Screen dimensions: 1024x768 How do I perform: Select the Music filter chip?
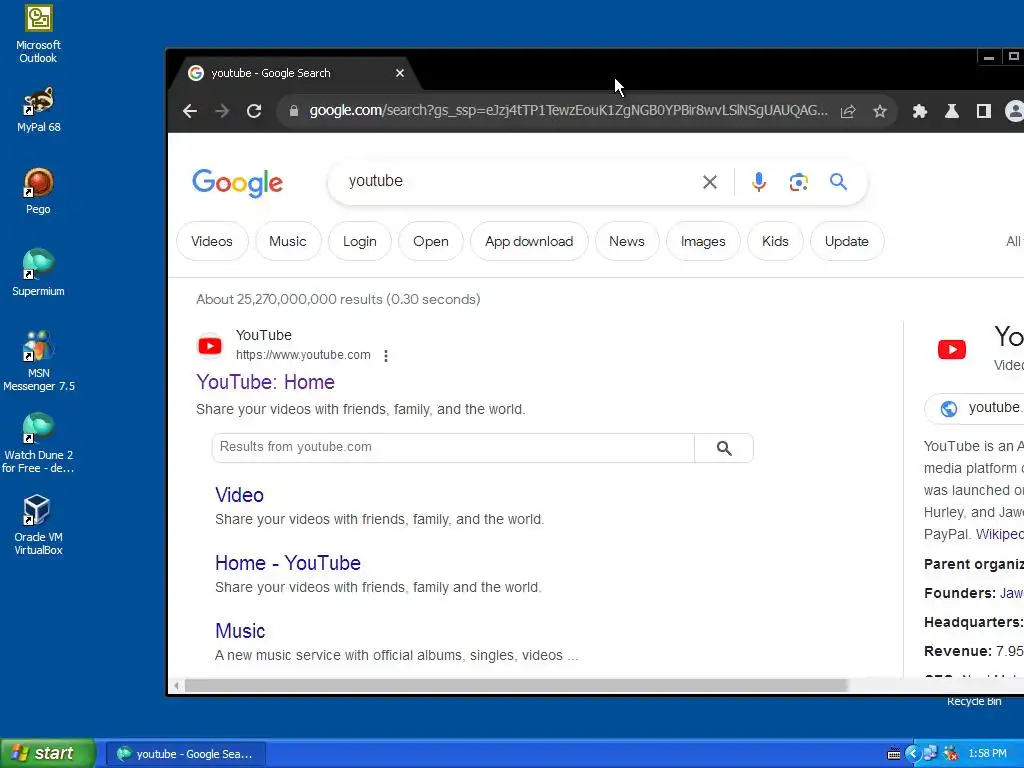click(x=287, y=242)
